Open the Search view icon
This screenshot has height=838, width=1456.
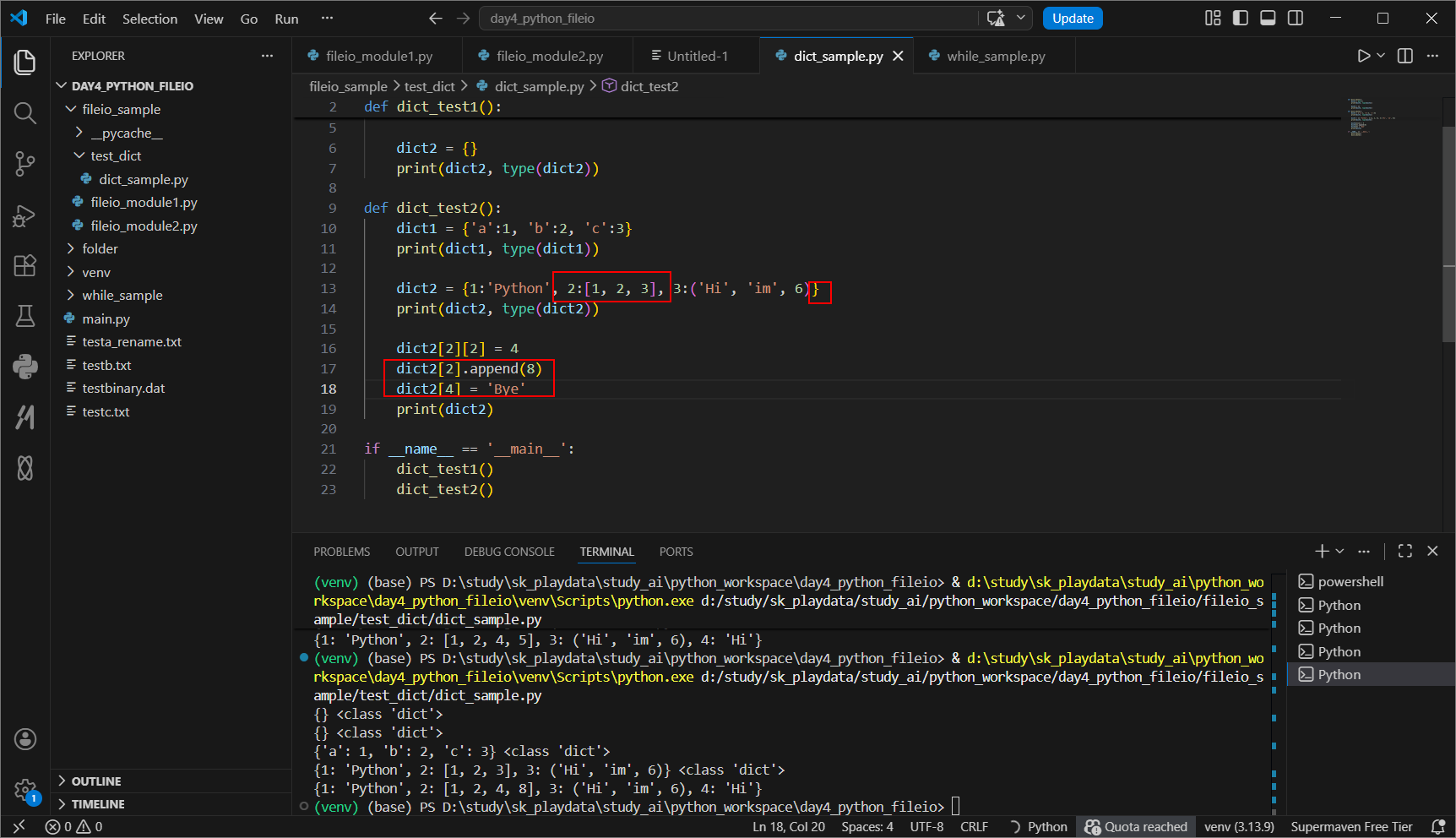[x=25, y=113]
